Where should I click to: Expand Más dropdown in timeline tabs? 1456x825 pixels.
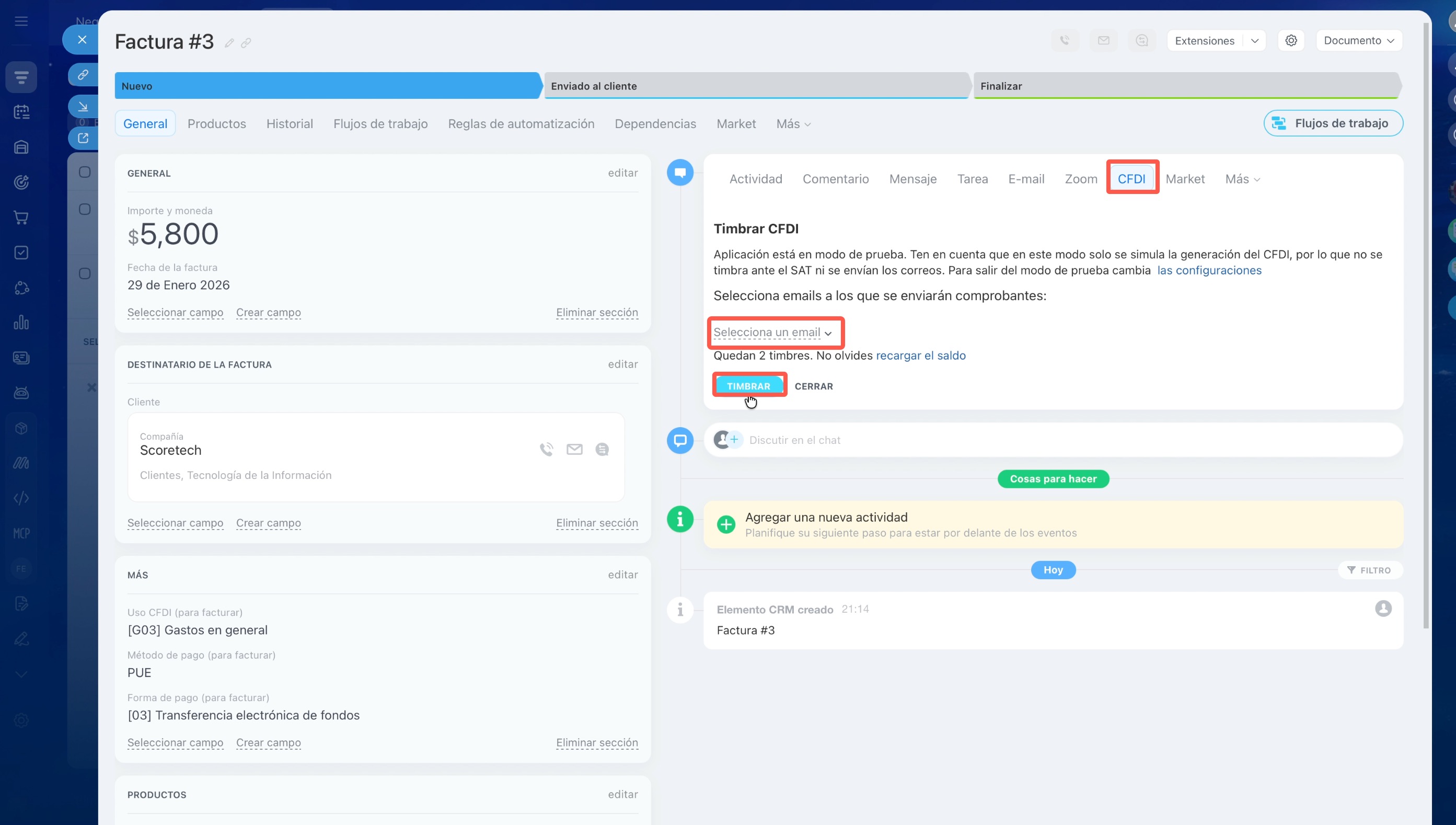[1242, 179]
